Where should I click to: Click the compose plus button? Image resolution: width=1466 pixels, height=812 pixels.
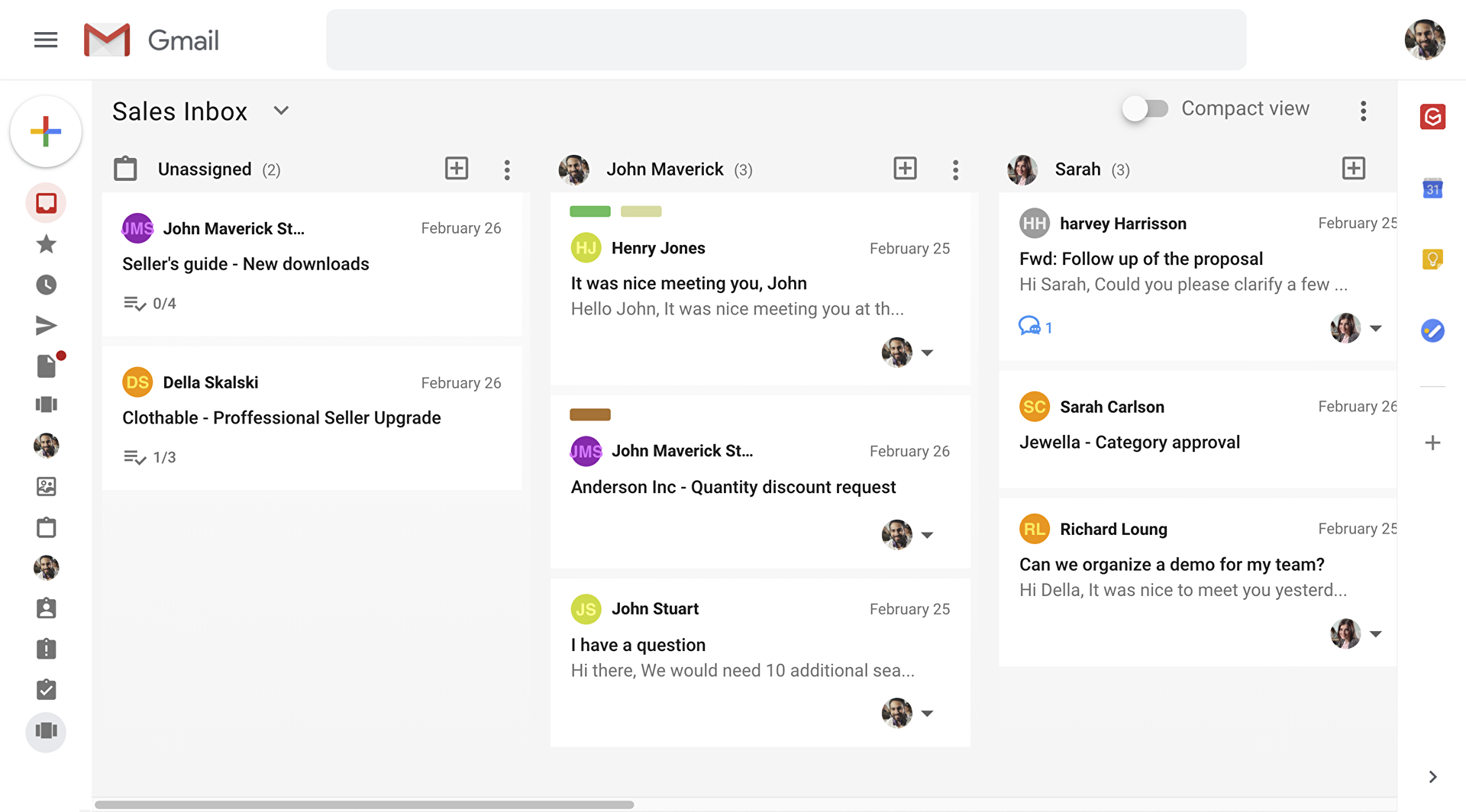pyautogui.click(x=46, y=131)
